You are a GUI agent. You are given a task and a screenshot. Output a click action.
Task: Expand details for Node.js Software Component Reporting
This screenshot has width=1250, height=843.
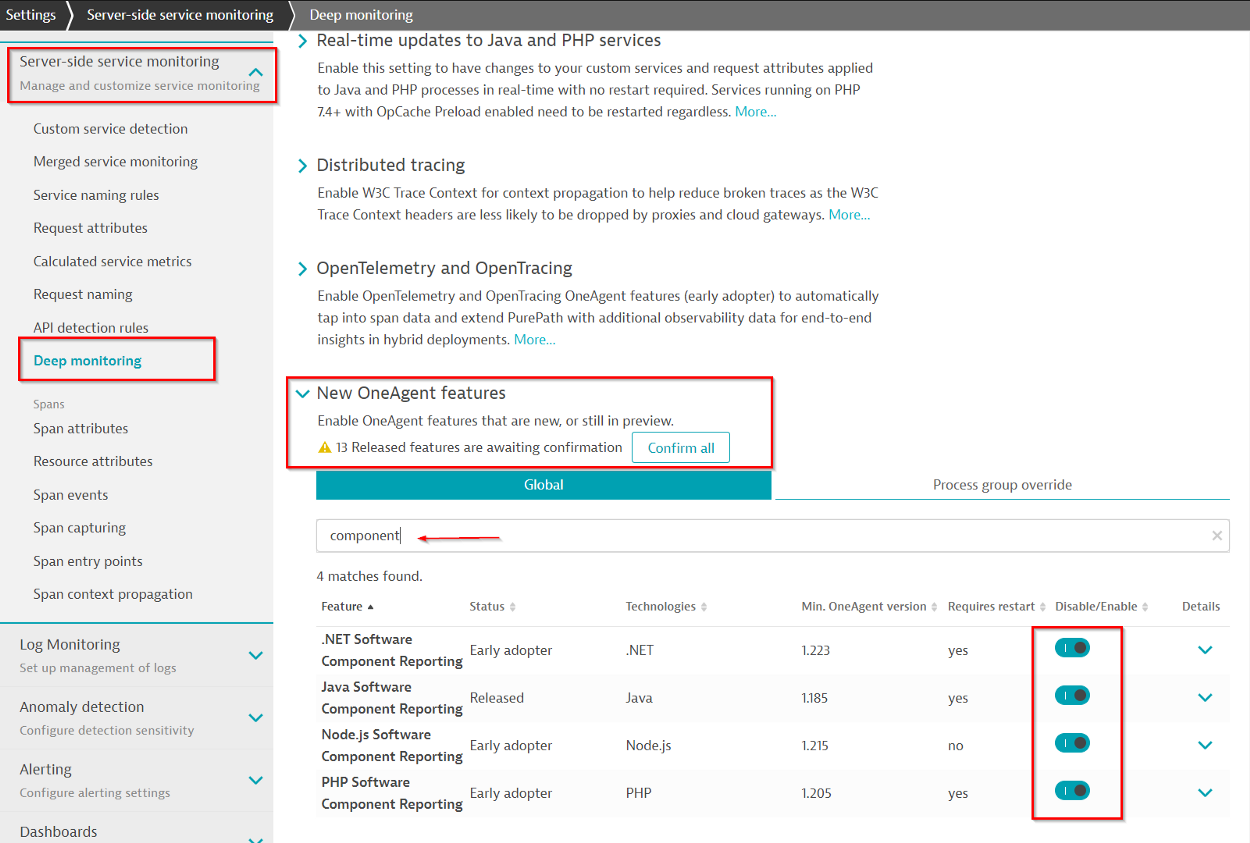pos(1205,745)
